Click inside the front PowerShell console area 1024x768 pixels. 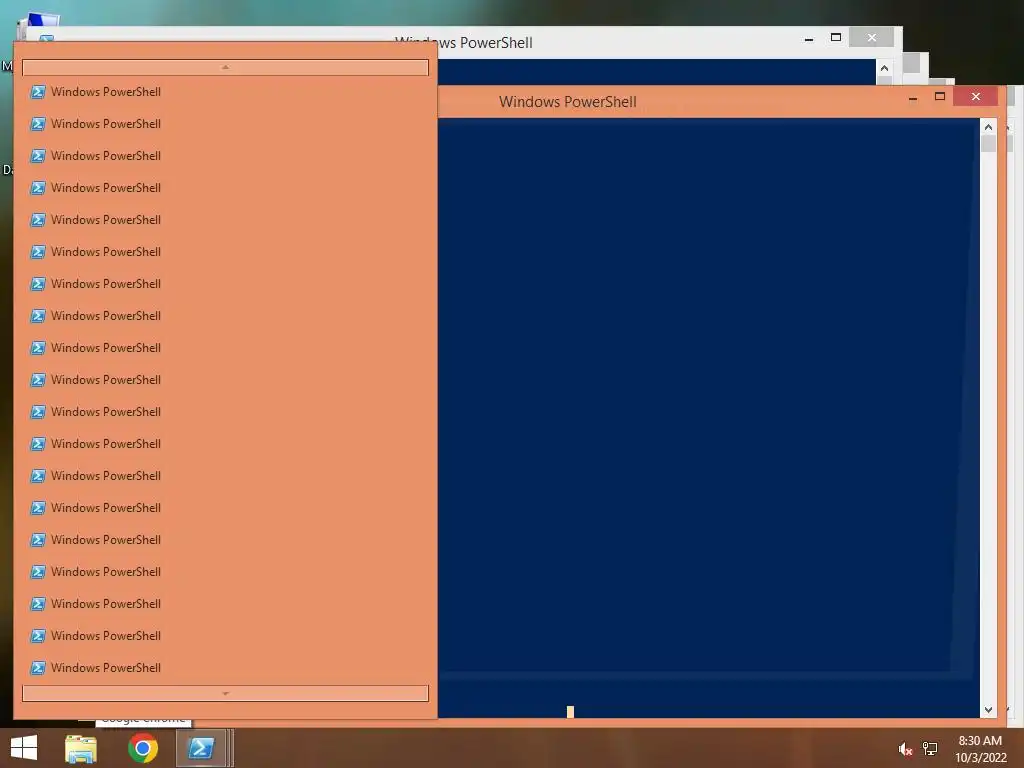(709, 418)
